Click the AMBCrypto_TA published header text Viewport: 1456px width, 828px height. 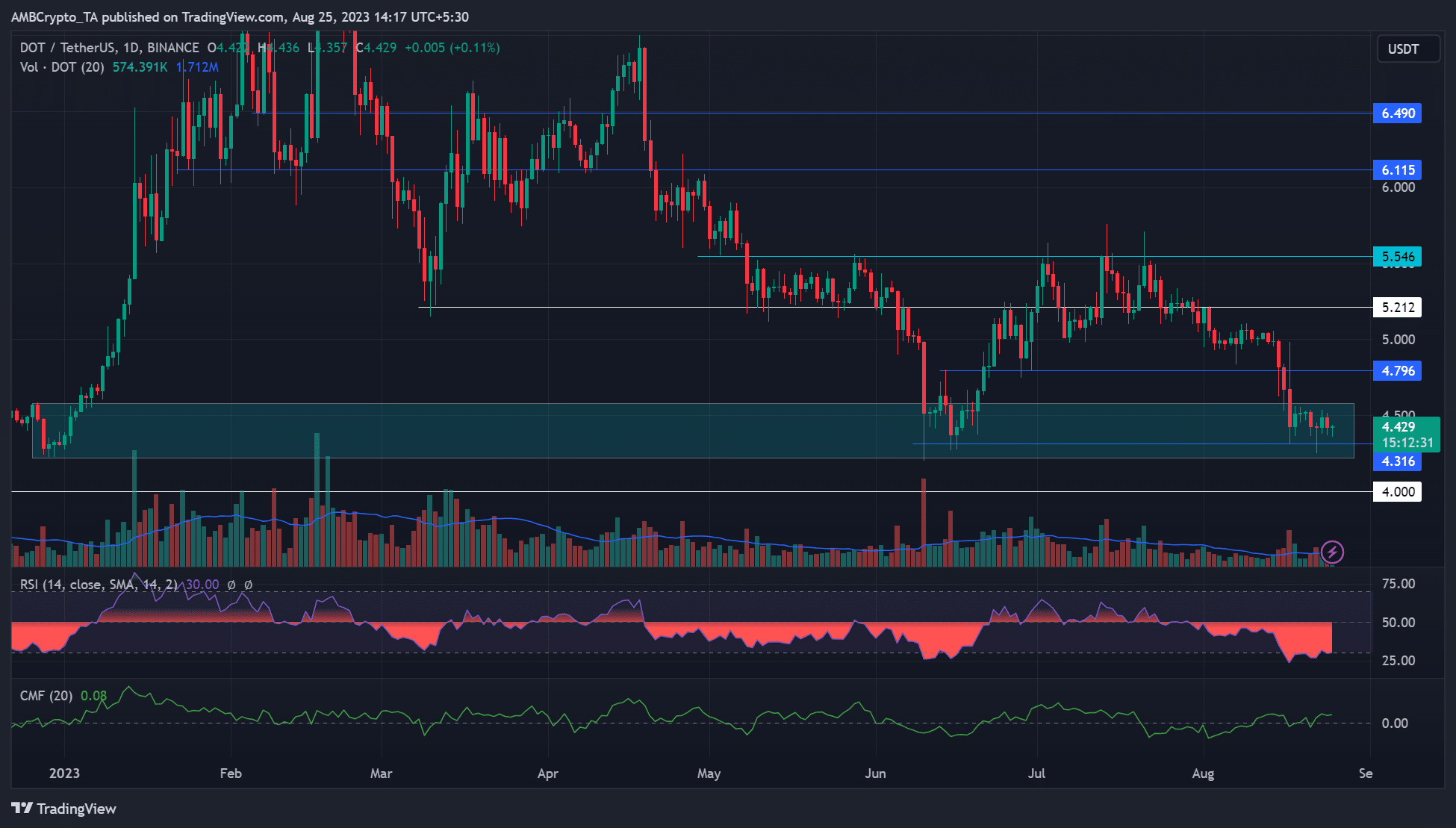pos(240,16)
